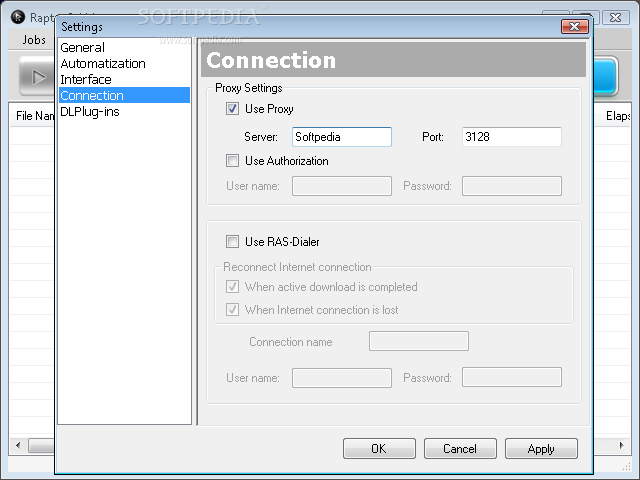The width and height of the screenshot is (640, 480).
Task: Toggle When active download is completed checkbox
Action: (x=232, y=287)
